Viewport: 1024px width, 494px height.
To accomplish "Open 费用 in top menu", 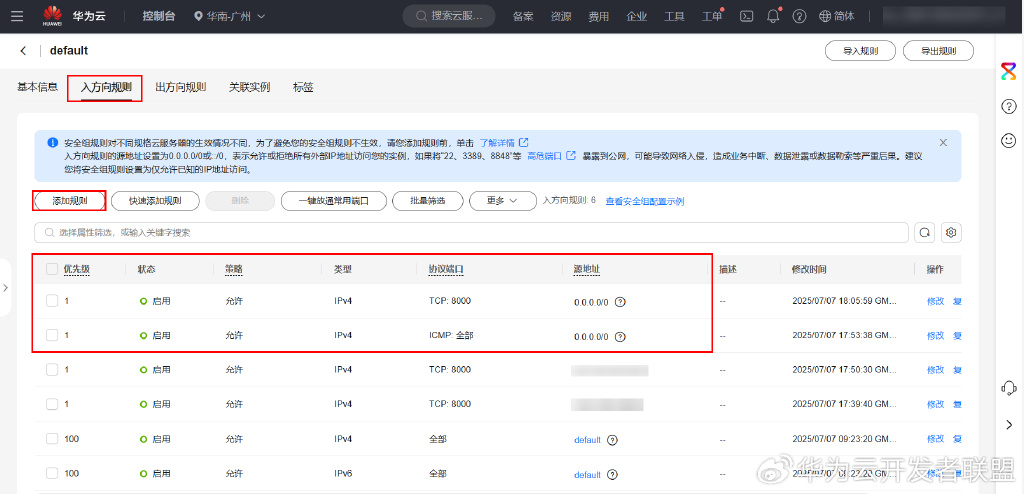I will 598,16.
